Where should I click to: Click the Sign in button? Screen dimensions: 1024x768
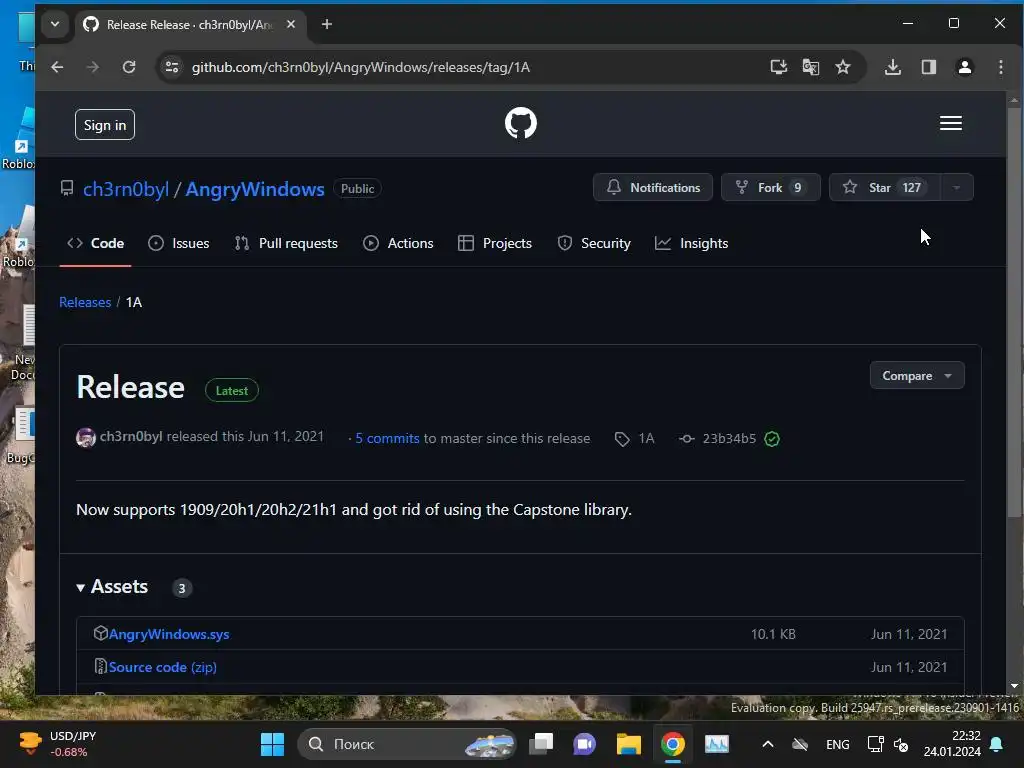[x=105, y=125]
